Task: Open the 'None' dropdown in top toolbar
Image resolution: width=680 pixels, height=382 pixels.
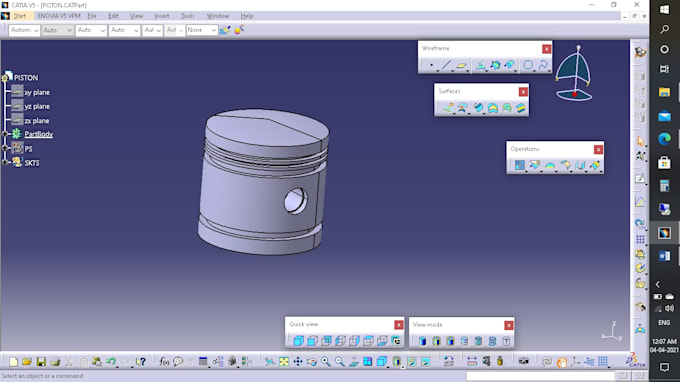Action: [202, 30]
